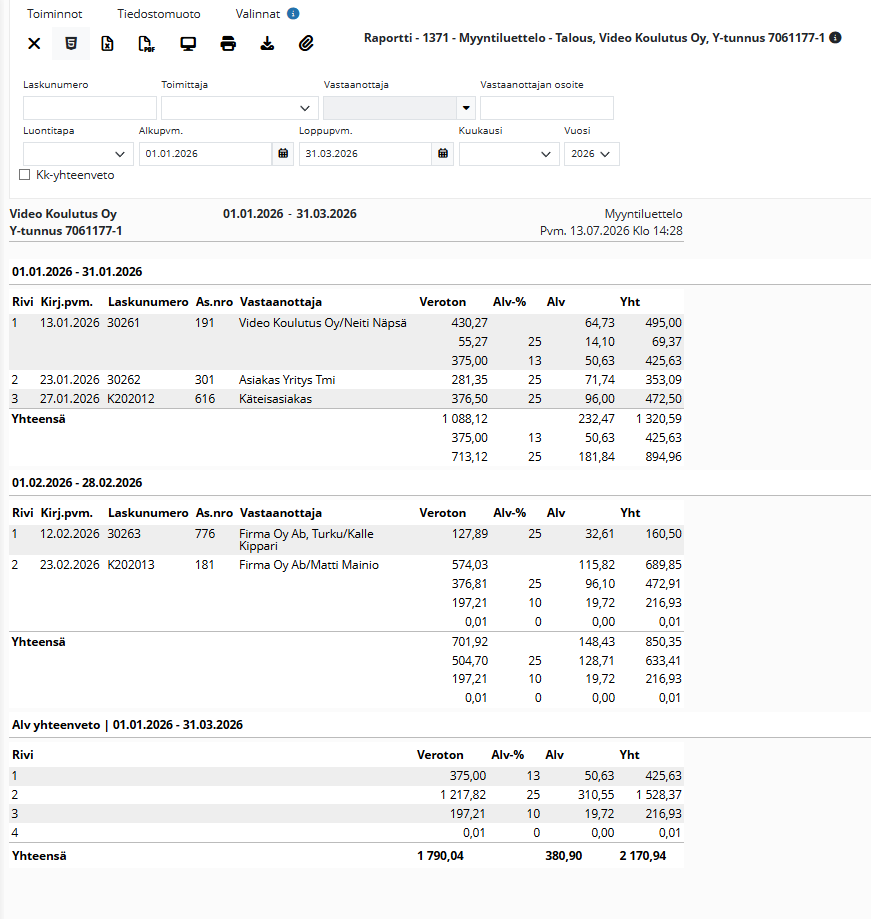Print the report with printer icon
Image resolution: width=871 pixels, height=919 pixels.
(228, 43)
